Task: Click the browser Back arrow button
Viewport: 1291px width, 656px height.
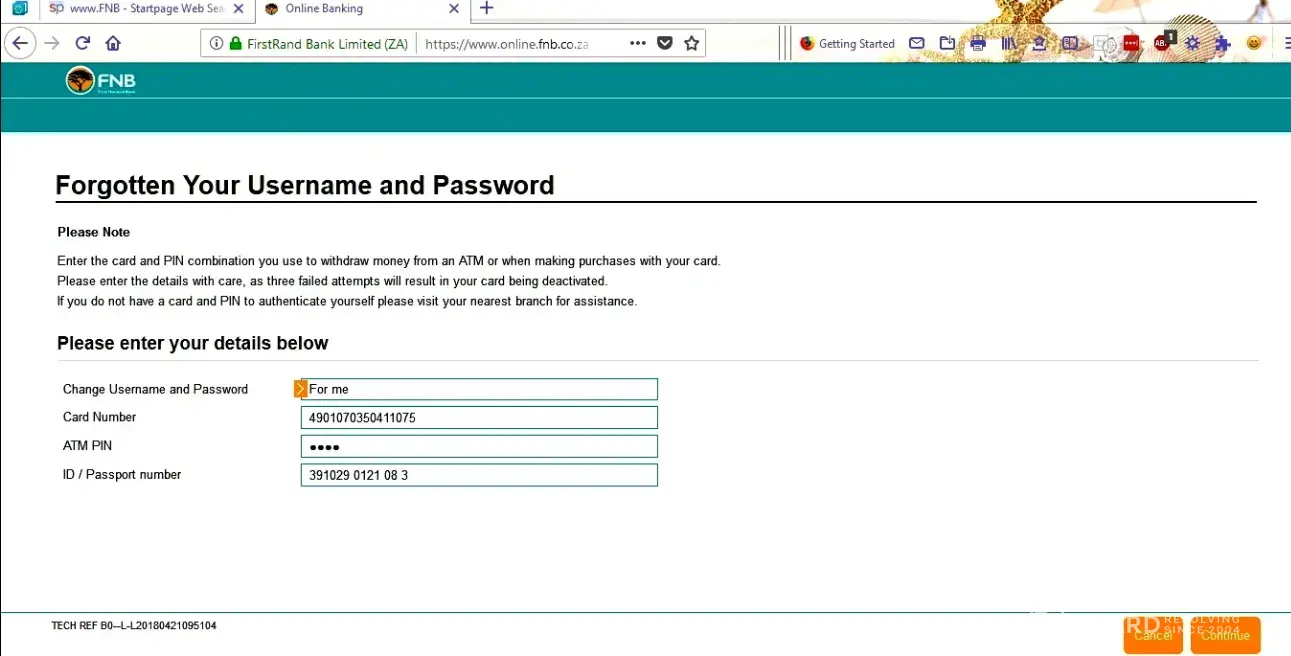Action: (19, 44)
